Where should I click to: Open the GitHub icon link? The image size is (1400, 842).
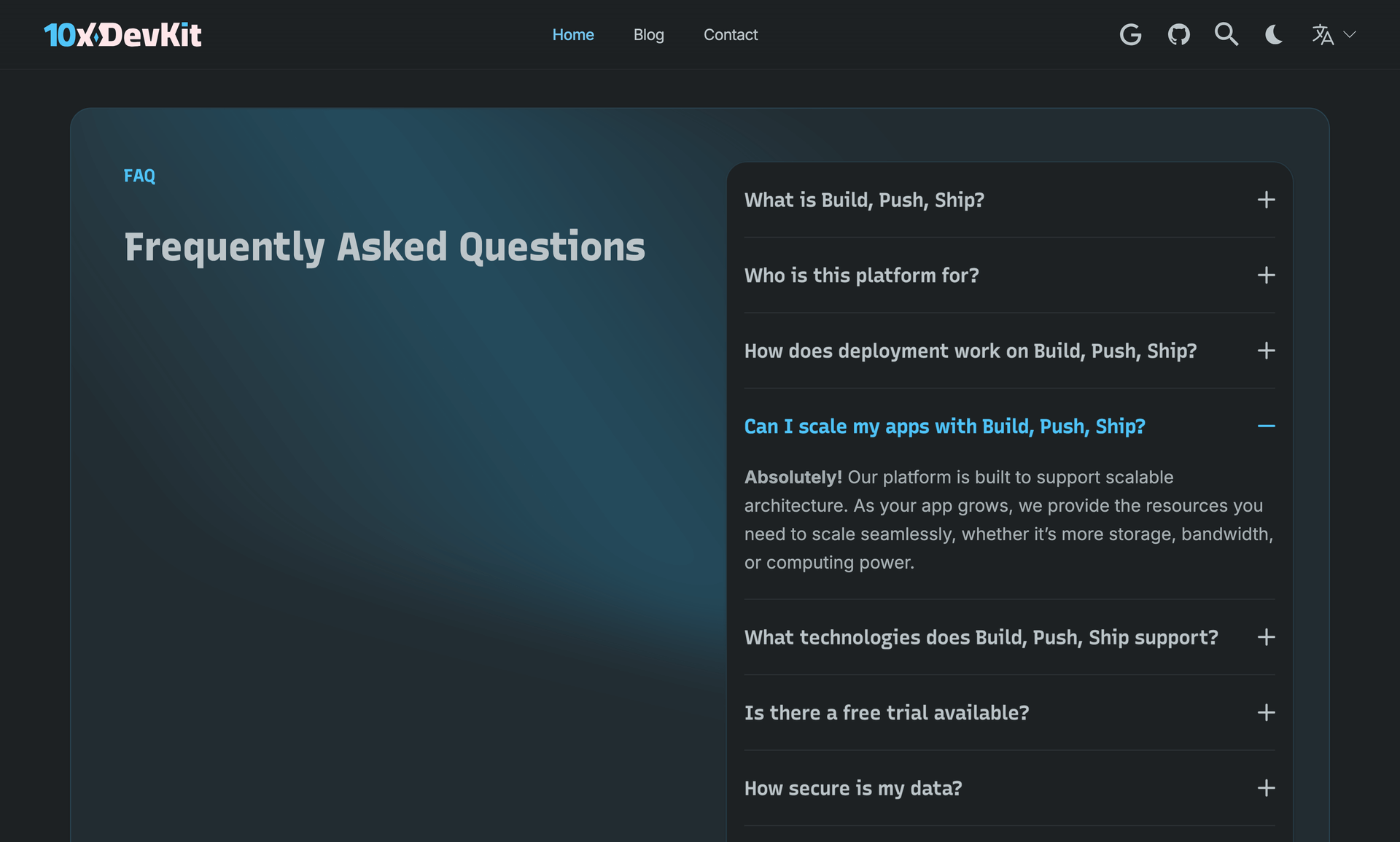coord(1178,34)
